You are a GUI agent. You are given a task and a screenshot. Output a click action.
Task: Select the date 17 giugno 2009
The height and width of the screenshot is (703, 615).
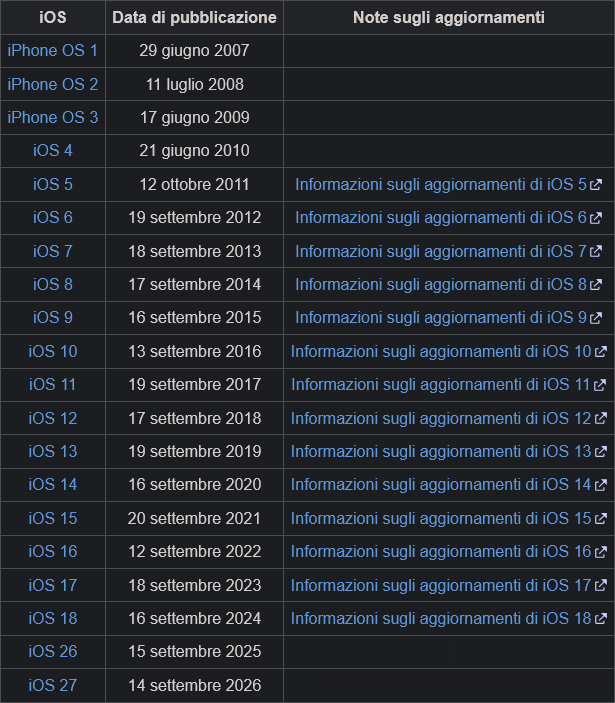[195, 117]
